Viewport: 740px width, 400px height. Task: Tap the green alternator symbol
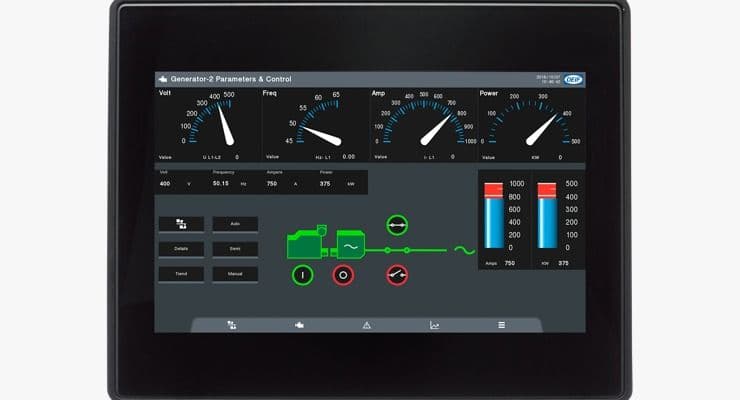[350, 245]
